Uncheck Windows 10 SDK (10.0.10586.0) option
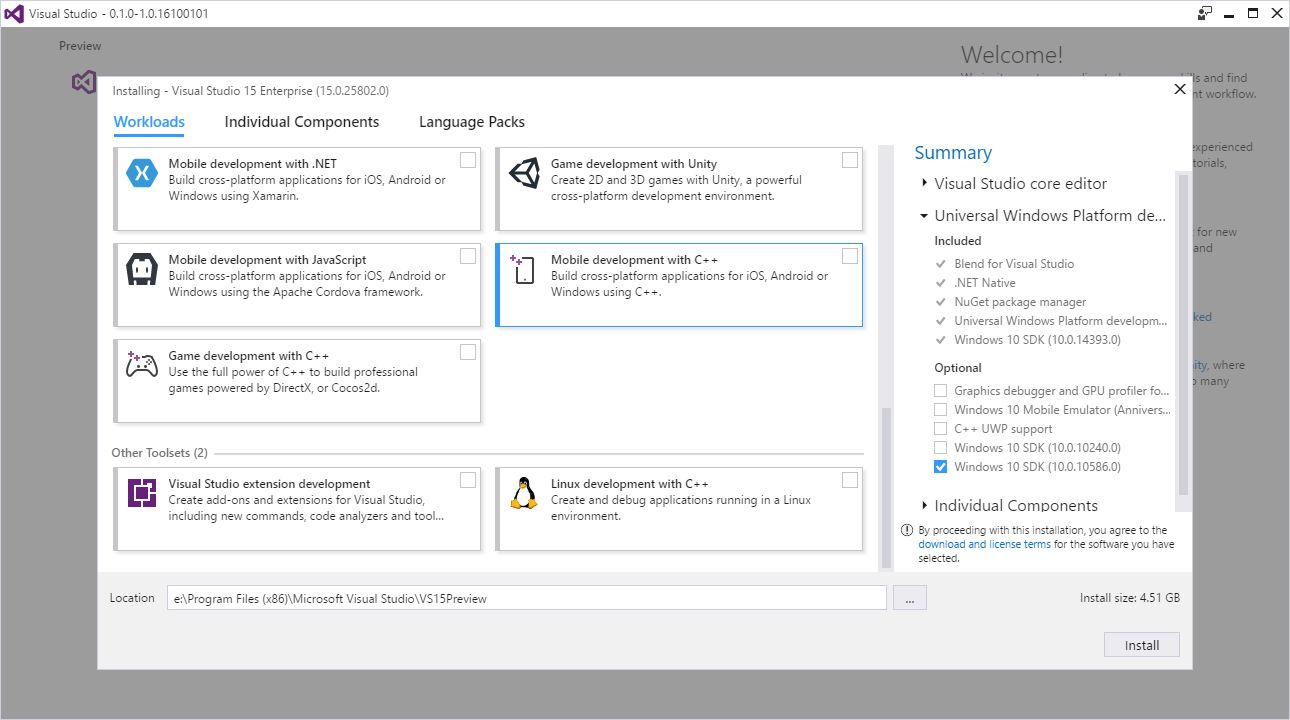The width and height of the screenshot is (1290, 720). tap(940, 467)
